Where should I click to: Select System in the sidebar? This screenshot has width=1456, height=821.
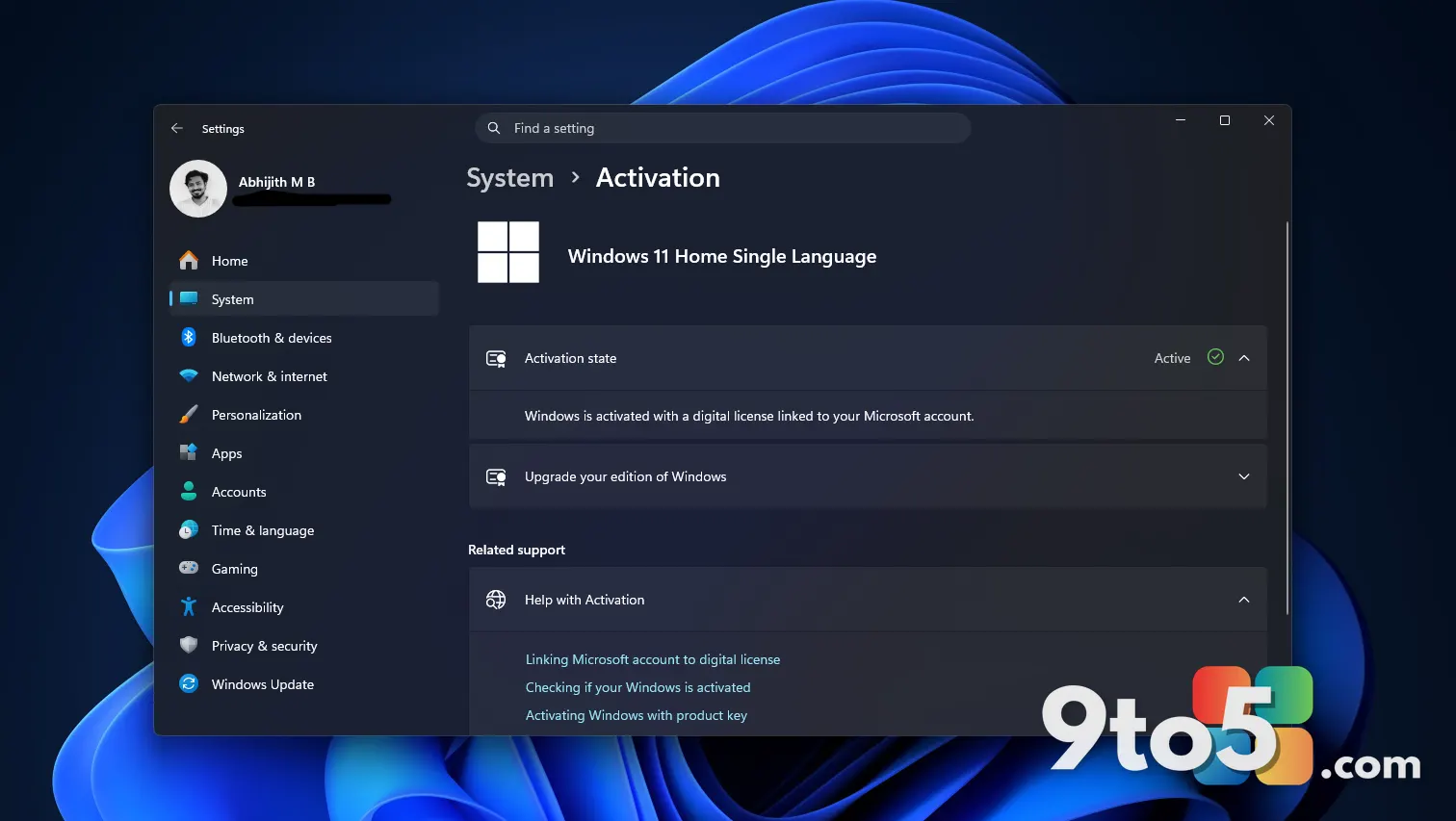click(304, 299)
